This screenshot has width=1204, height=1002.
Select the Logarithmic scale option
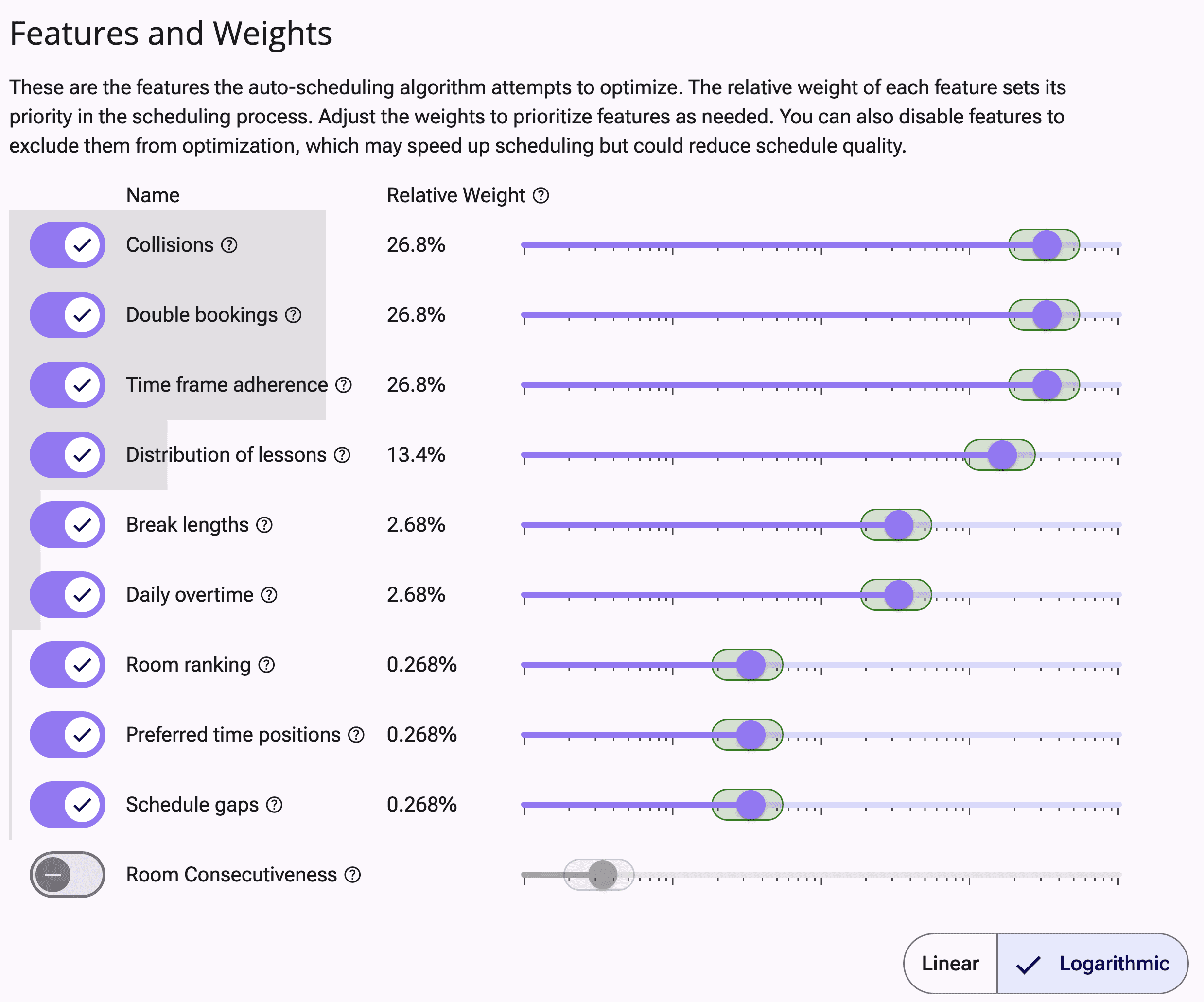[x=1092, y=964]
